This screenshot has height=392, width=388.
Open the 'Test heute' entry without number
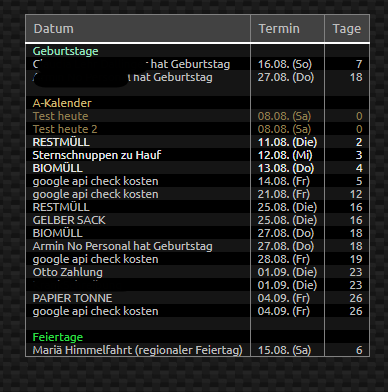click(x=61, y=116)
